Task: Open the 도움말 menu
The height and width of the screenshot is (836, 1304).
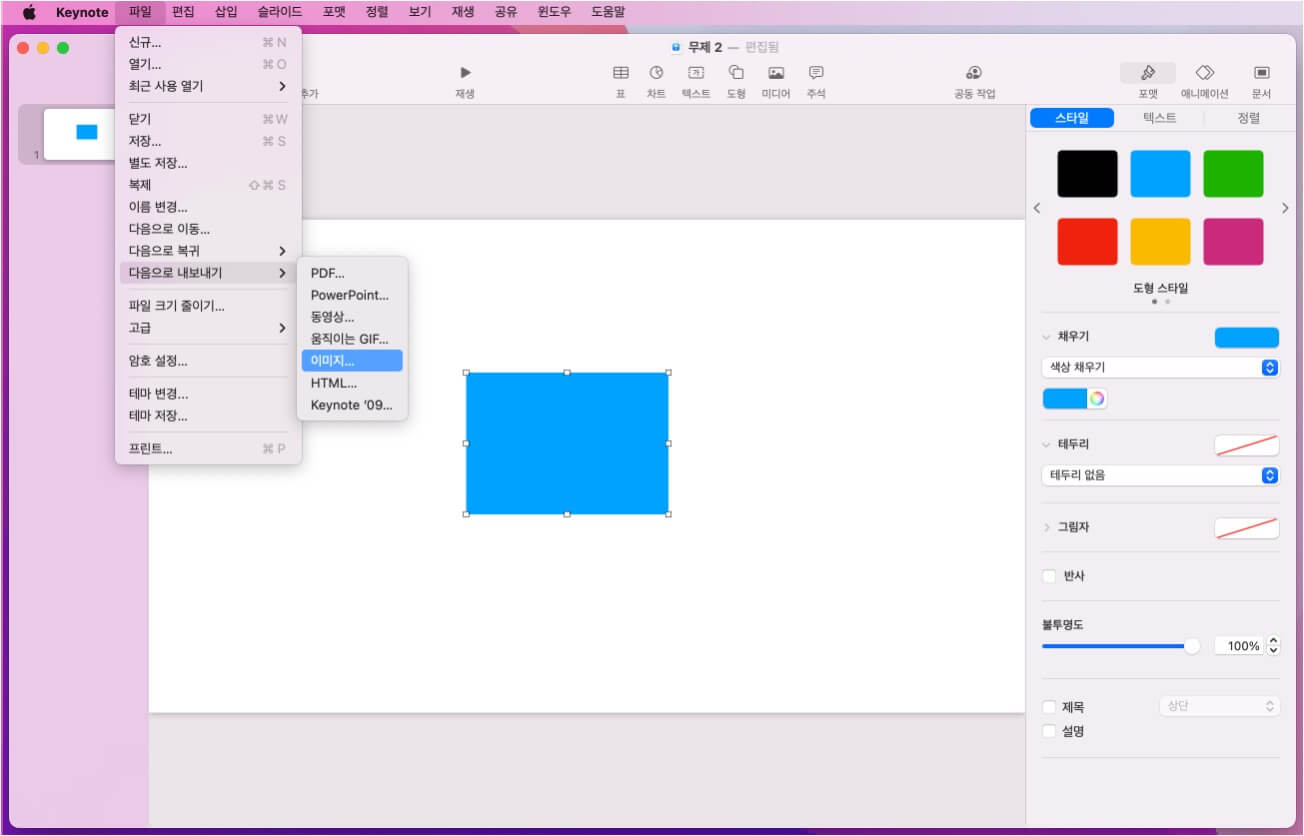Action: (x=608, y=12)
